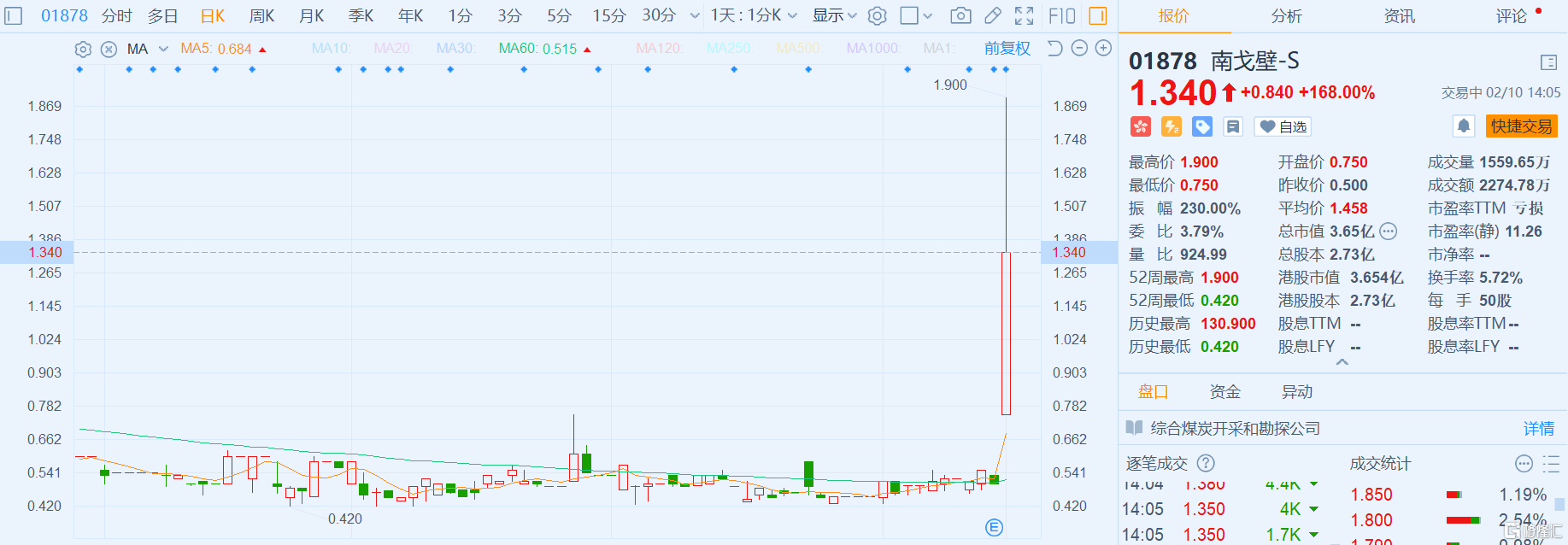1568x545 pixels.
Task: Click the camera screenshot icon
Action: coord(960,15)
